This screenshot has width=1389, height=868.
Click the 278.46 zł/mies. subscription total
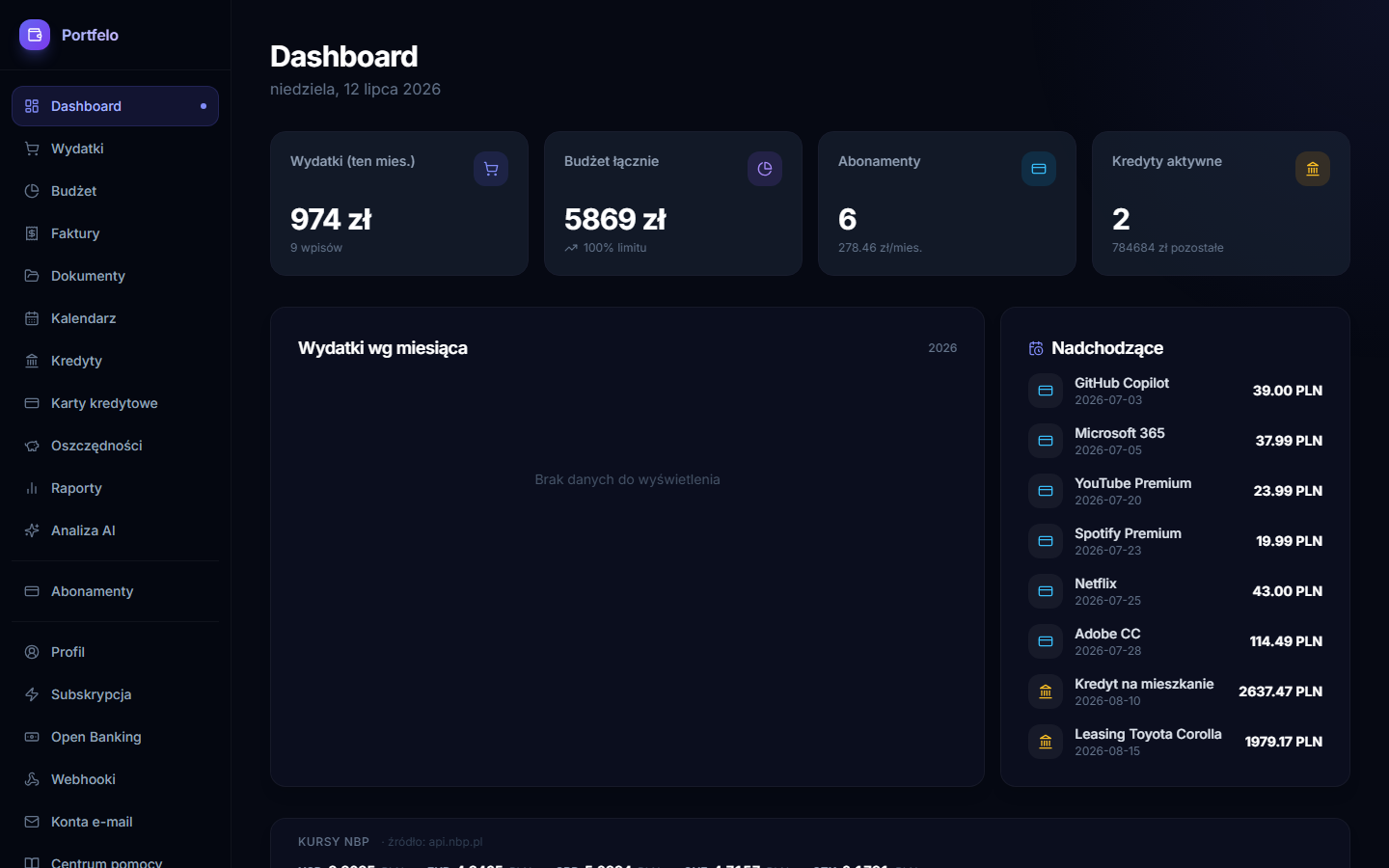880,248
